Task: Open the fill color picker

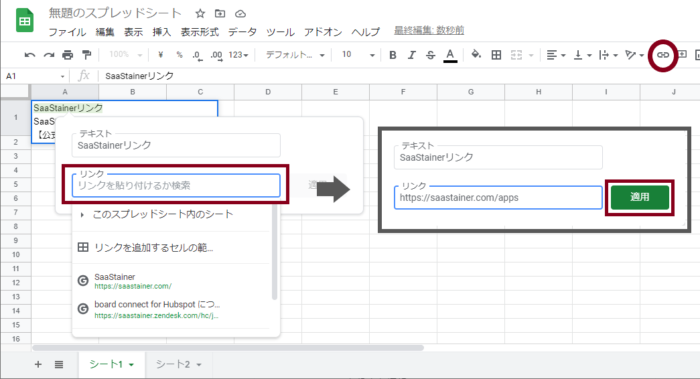Action: coord(476,55)
